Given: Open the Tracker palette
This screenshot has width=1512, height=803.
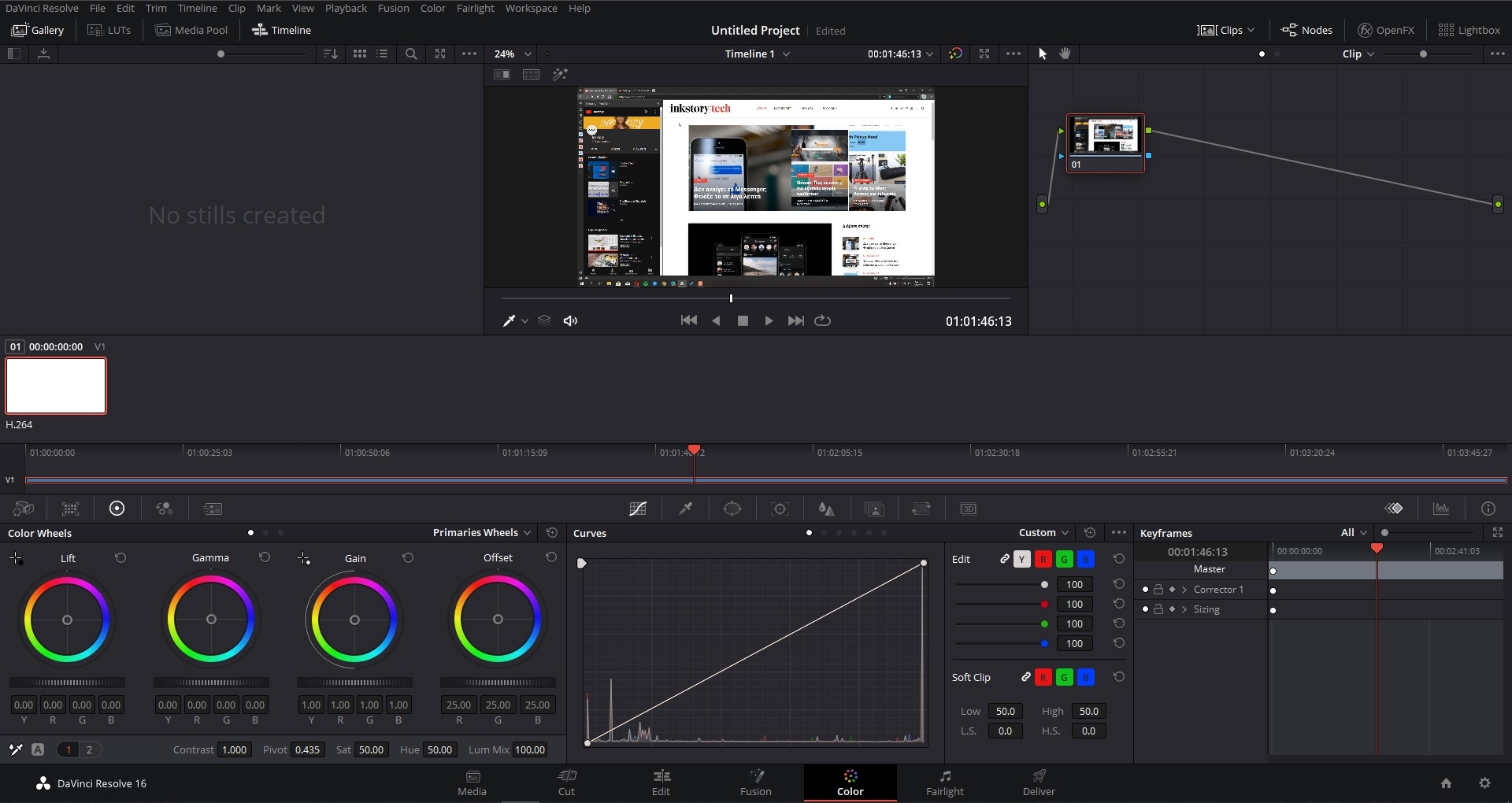Looking at the screenshot, I should click(x=780, y=509).
